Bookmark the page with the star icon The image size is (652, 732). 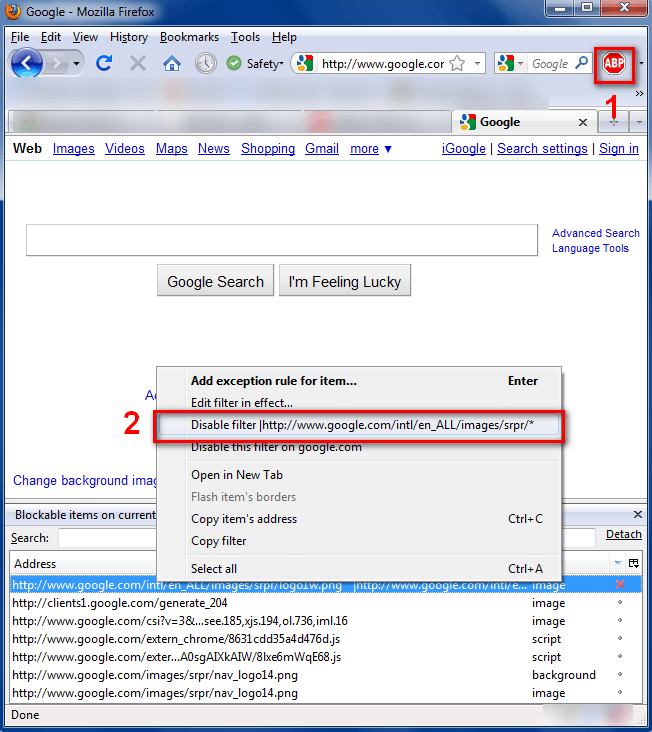point(457,63)
